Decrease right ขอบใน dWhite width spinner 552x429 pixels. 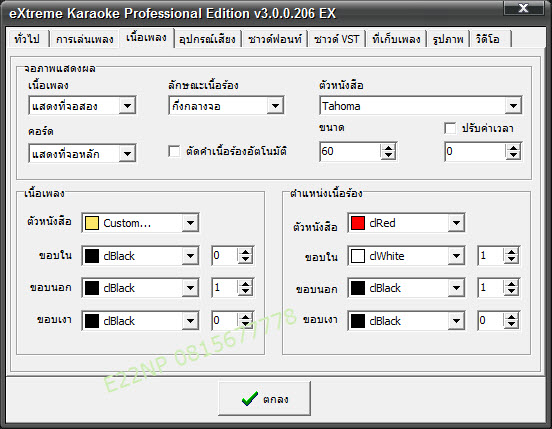pyautogui.click(x=511, y=260)
